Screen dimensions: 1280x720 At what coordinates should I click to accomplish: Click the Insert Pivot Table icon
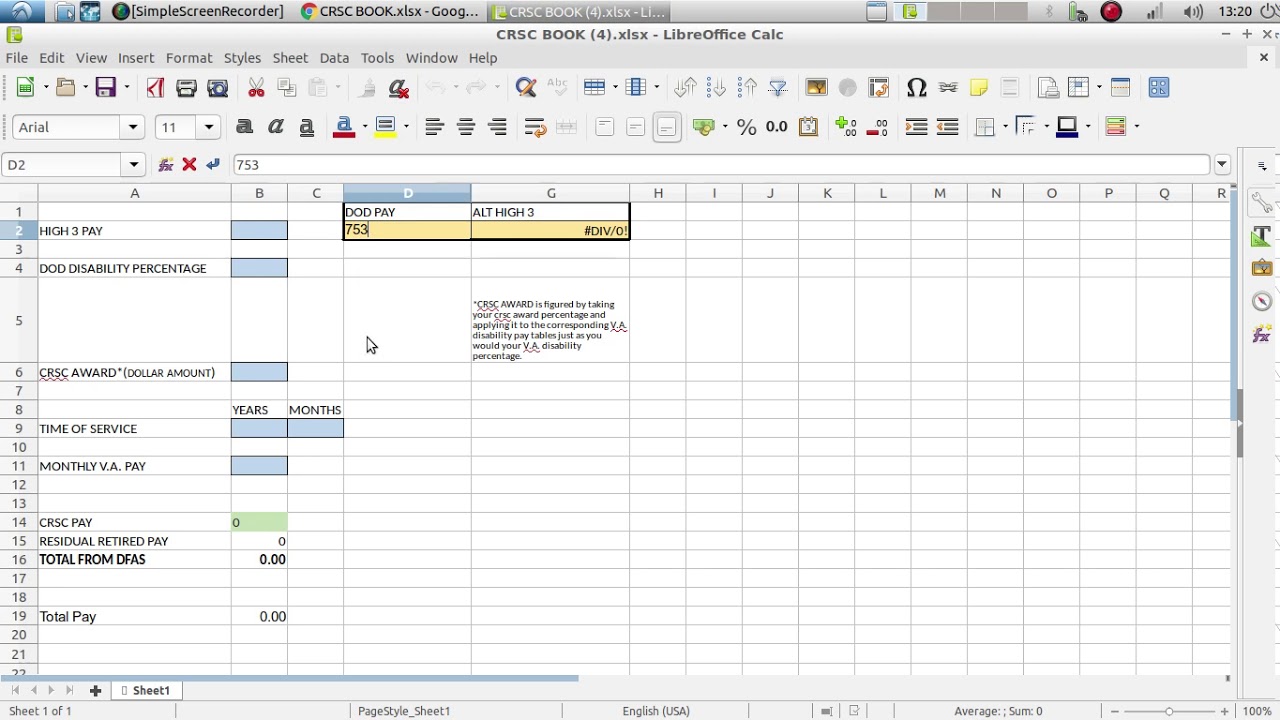879,88
